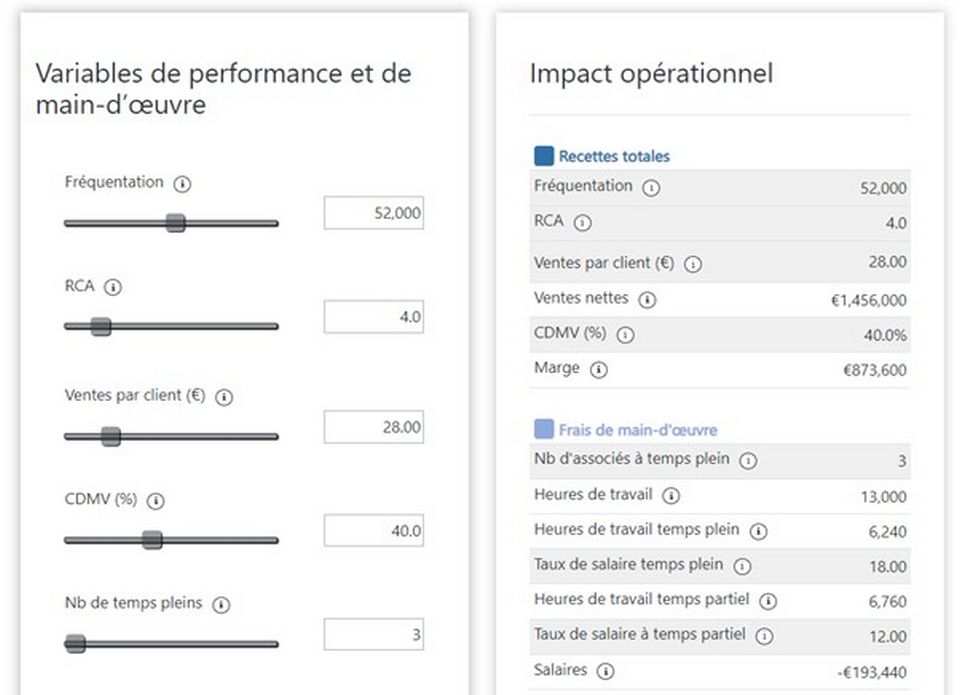Click the info icon next to RCA slider label
Image resolution: width=960 pixels, height=695 pixels.
coord(113,287)
